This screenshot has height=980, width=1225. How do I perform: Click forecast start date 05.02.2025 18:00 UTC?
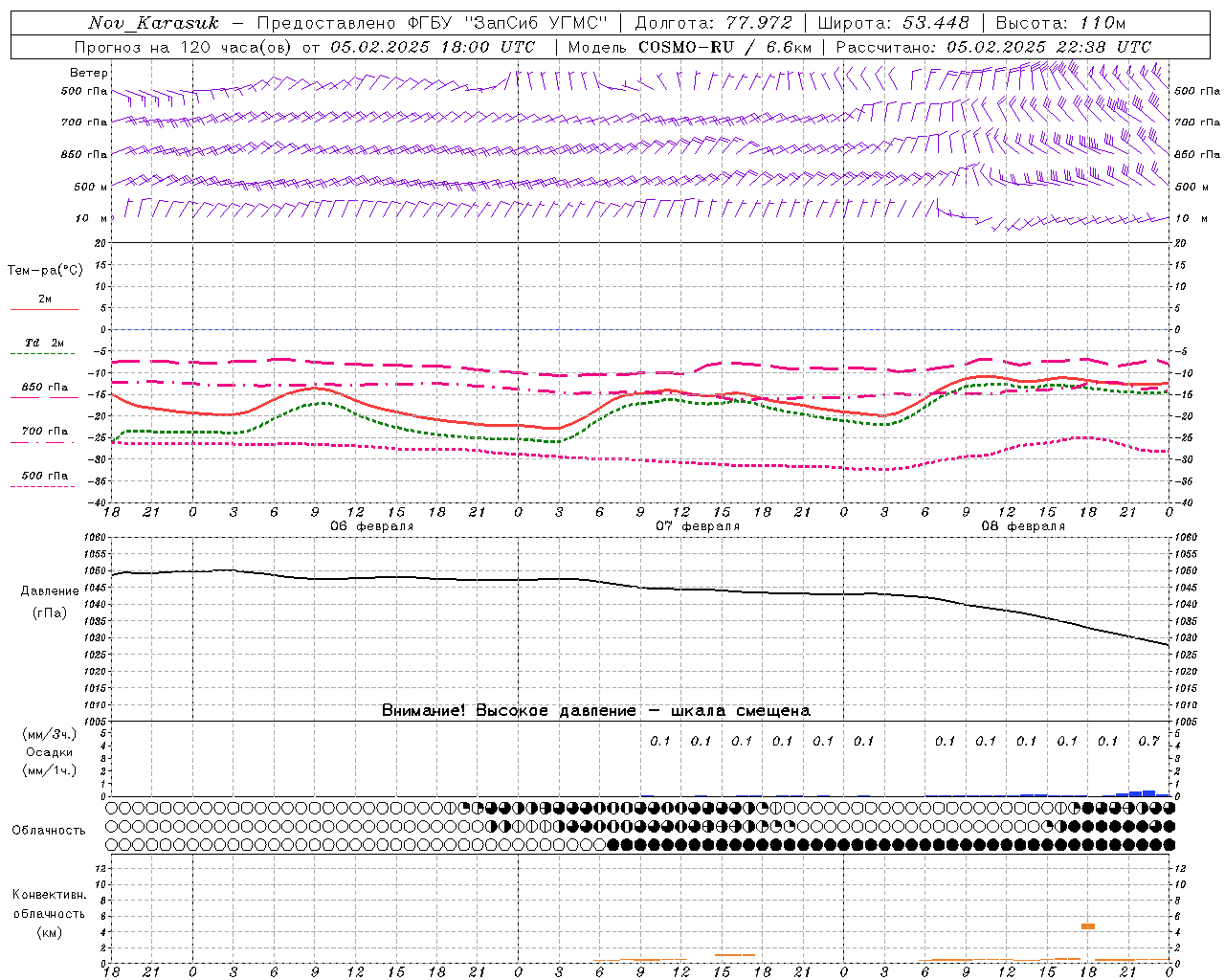click(x=433, y=47)
